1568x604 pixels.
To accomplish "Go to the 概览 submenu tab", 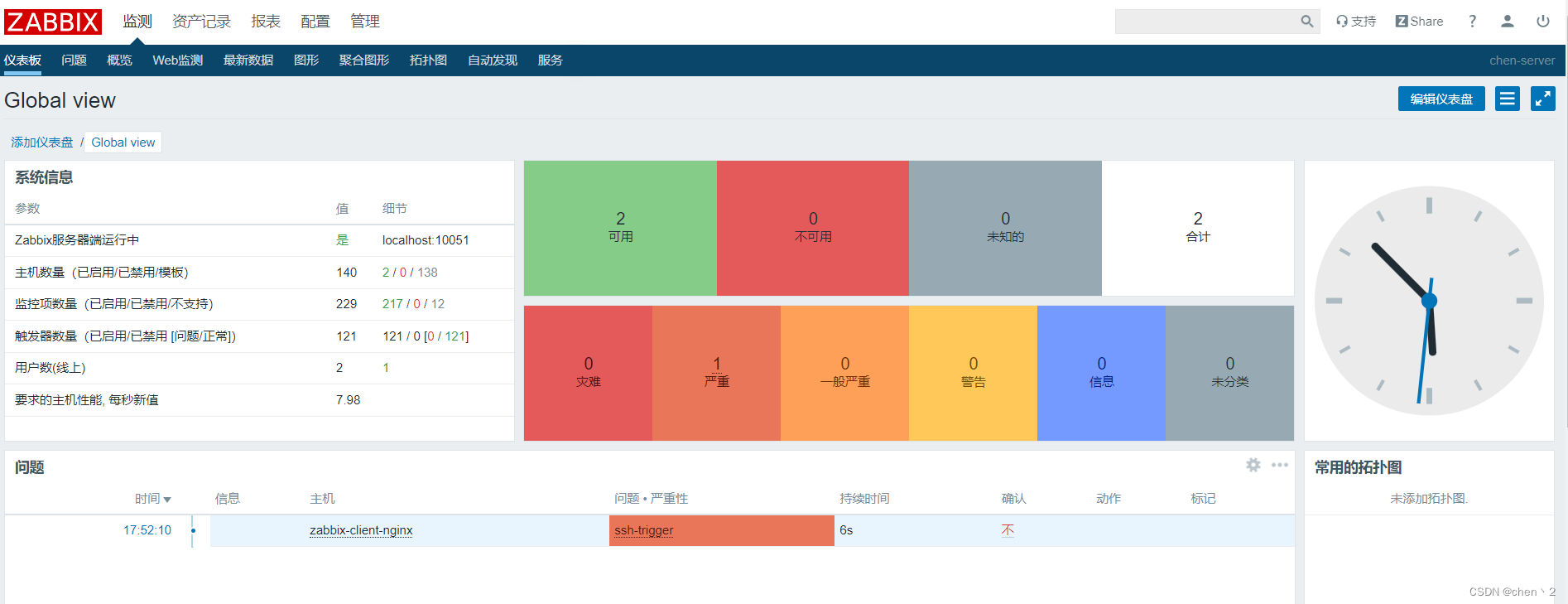I will pyautogui.click(x=119, y=60).
